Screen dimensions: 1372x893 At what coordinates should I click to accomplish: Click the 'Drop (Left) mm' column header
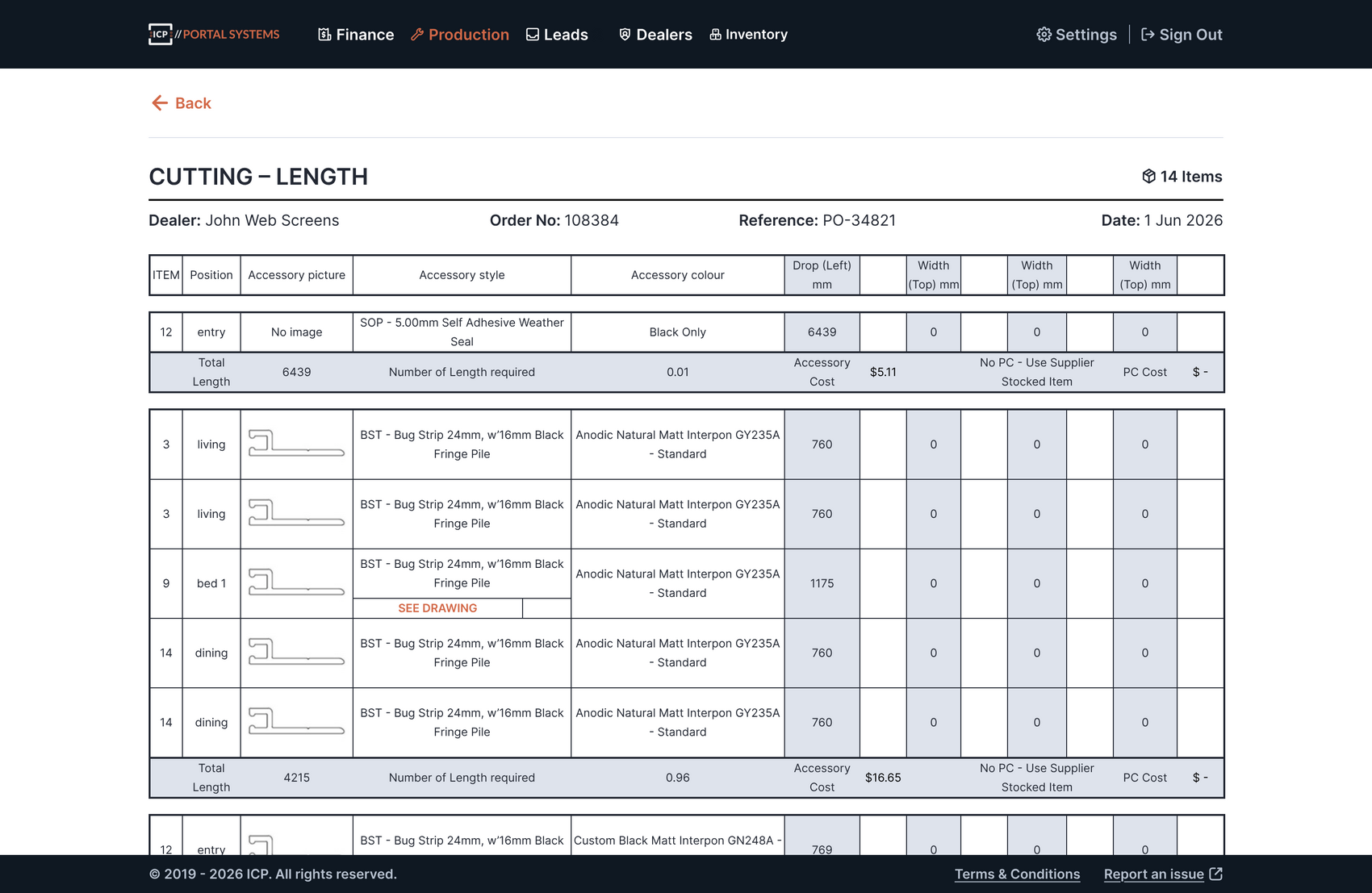click(x=822, y=275)
